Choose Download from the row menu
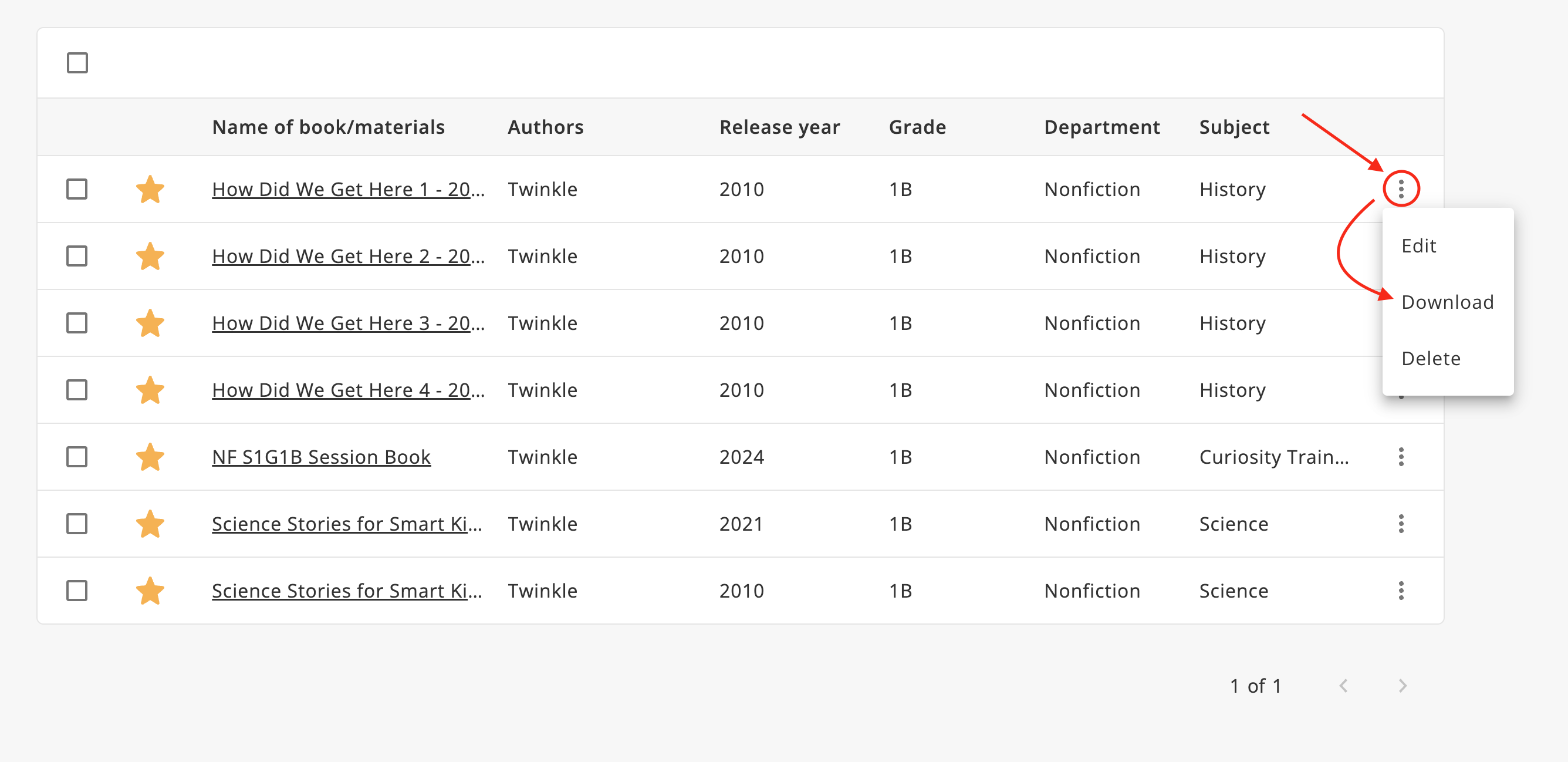The image size is (1568, 762). coord(1447,302)
